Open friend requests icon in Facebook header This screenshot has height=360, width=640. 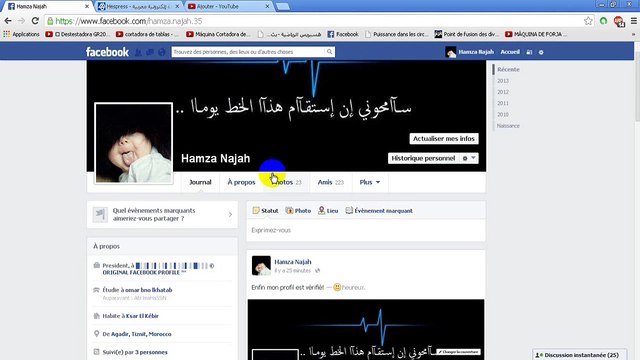[138, 52]
